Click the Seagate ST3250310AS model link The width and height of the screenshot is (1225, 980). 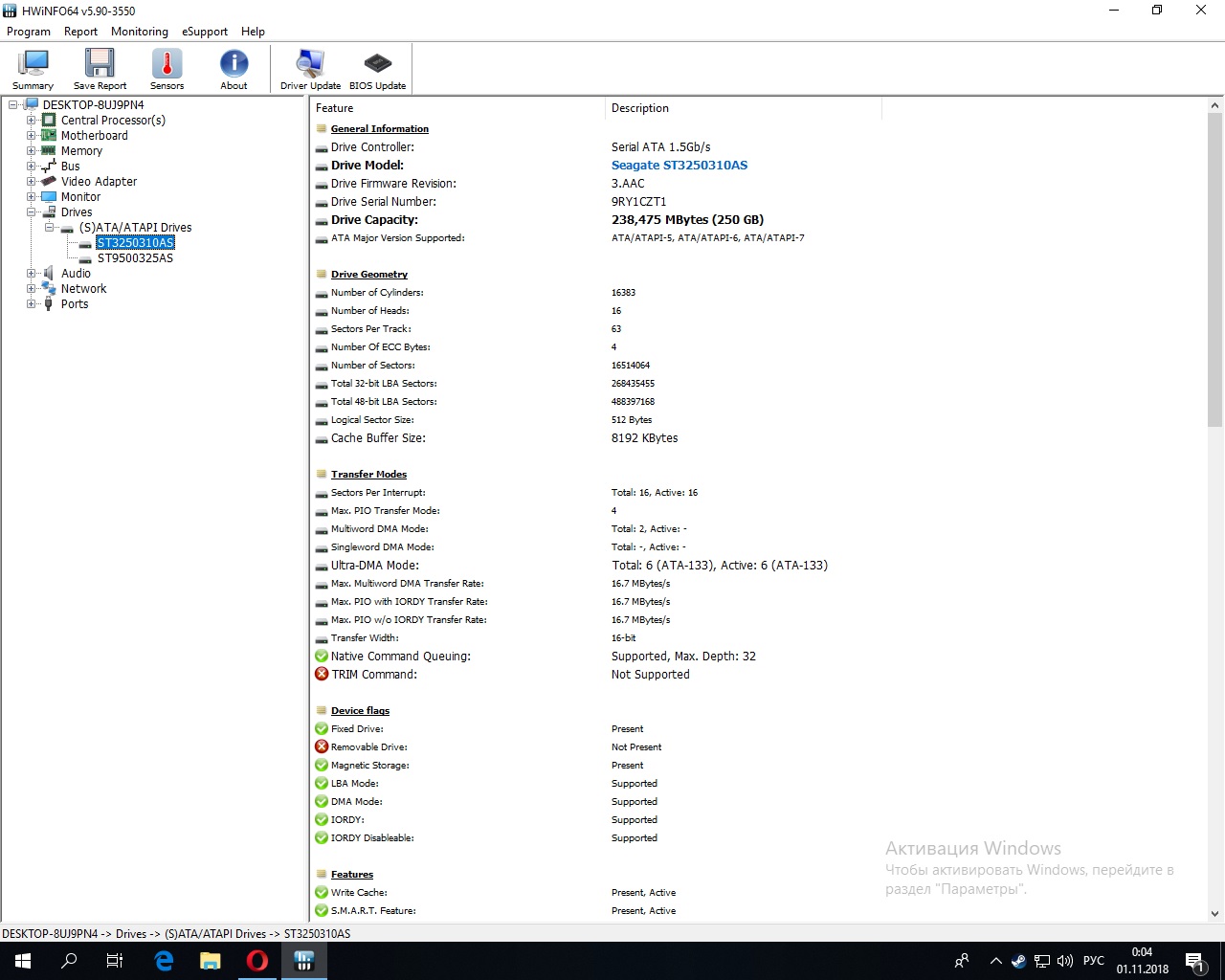[679, 166]
